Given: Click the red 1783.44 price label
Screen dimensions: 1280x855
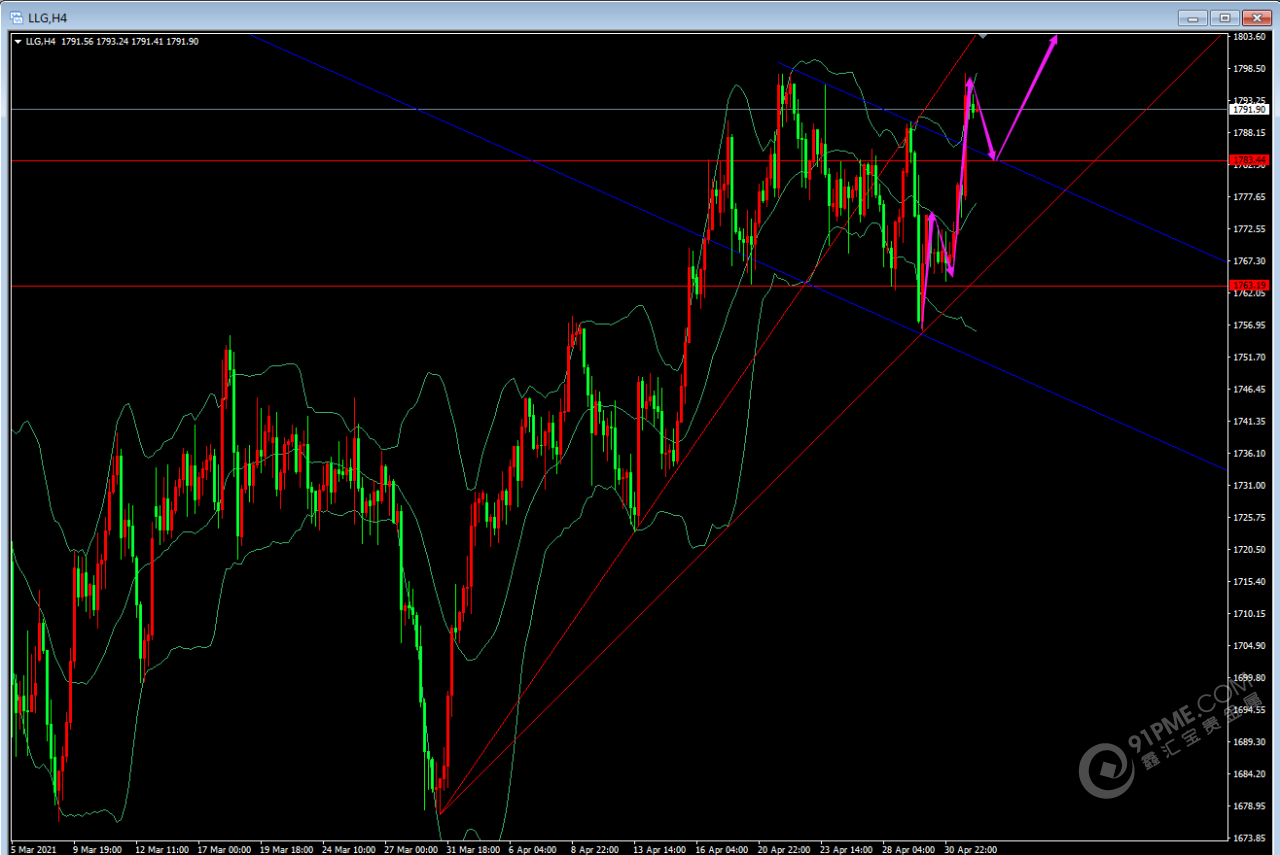Looking at the screenshot, I should (1249, 160).
